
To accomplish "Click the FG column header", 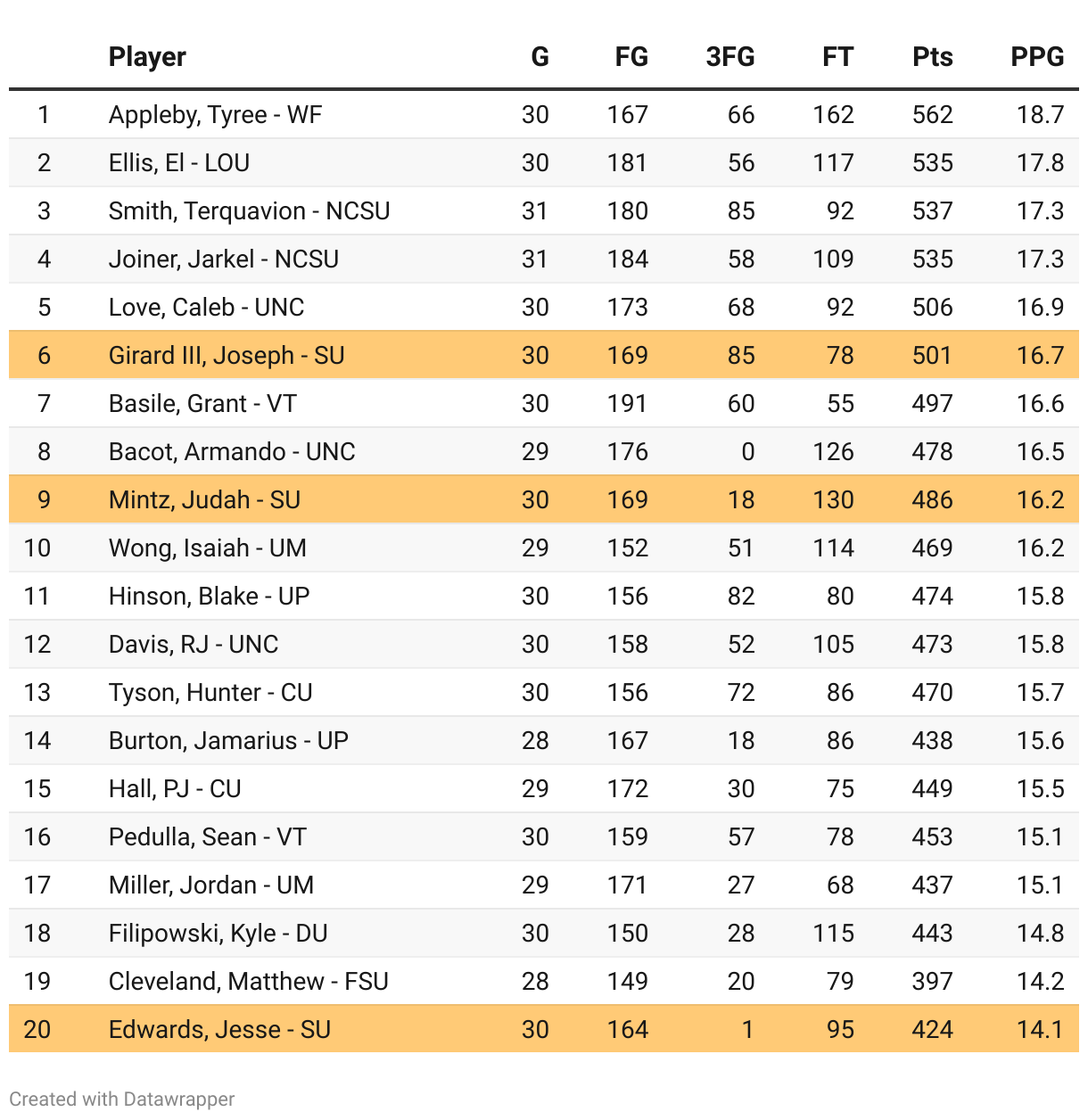I will [x=631, y=57].
